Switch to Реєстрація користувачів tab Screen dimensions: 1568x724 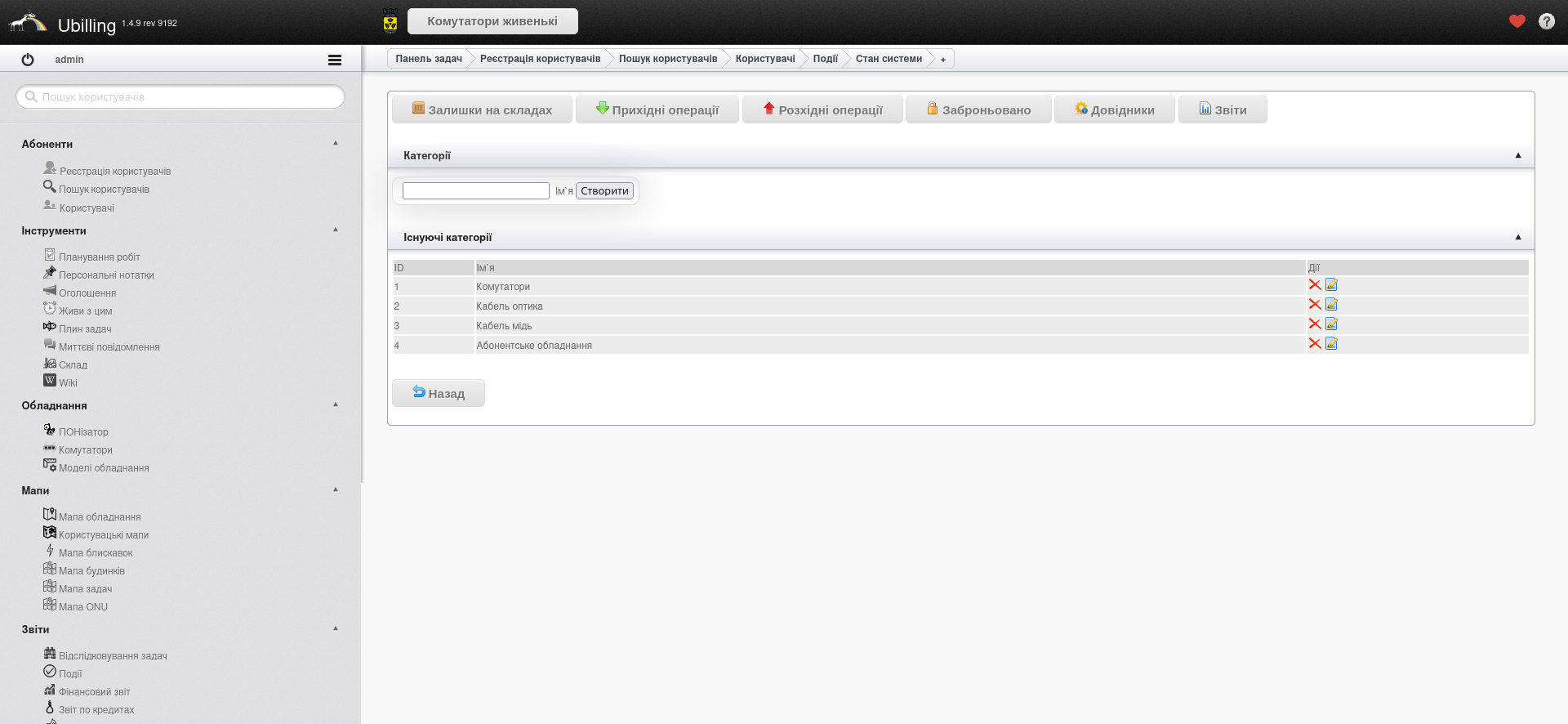[x=540, y=59]
